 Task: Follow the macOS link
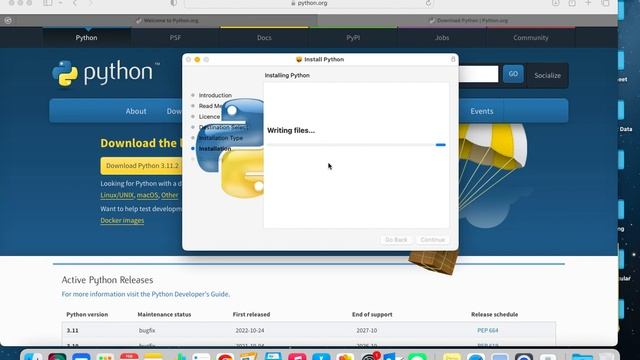(147, 195)
